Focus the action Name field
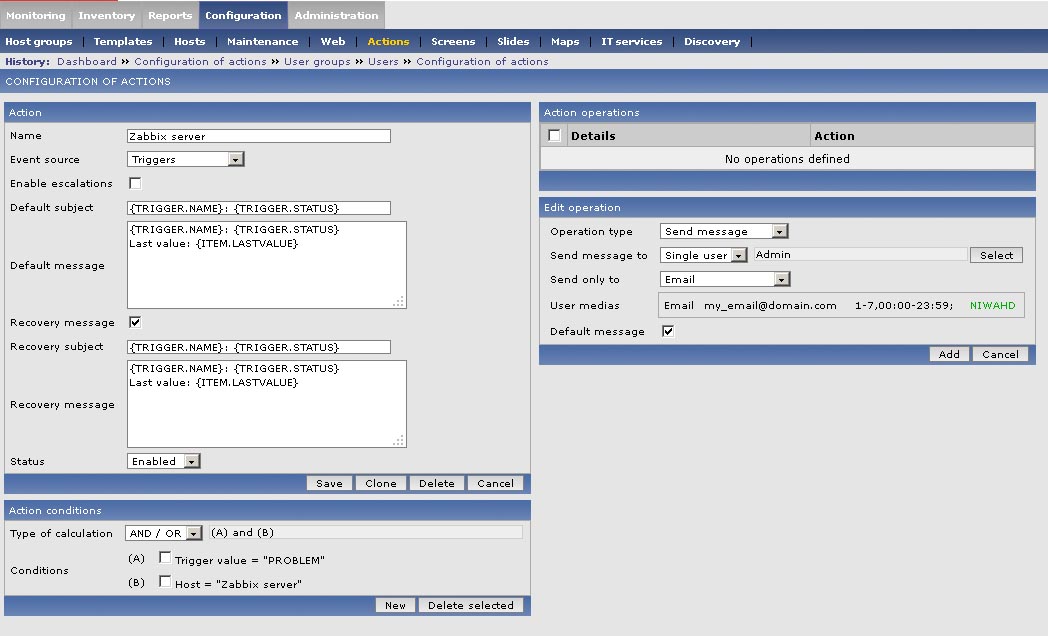Viewport: 1048px width, 636px height. point(259,136)
